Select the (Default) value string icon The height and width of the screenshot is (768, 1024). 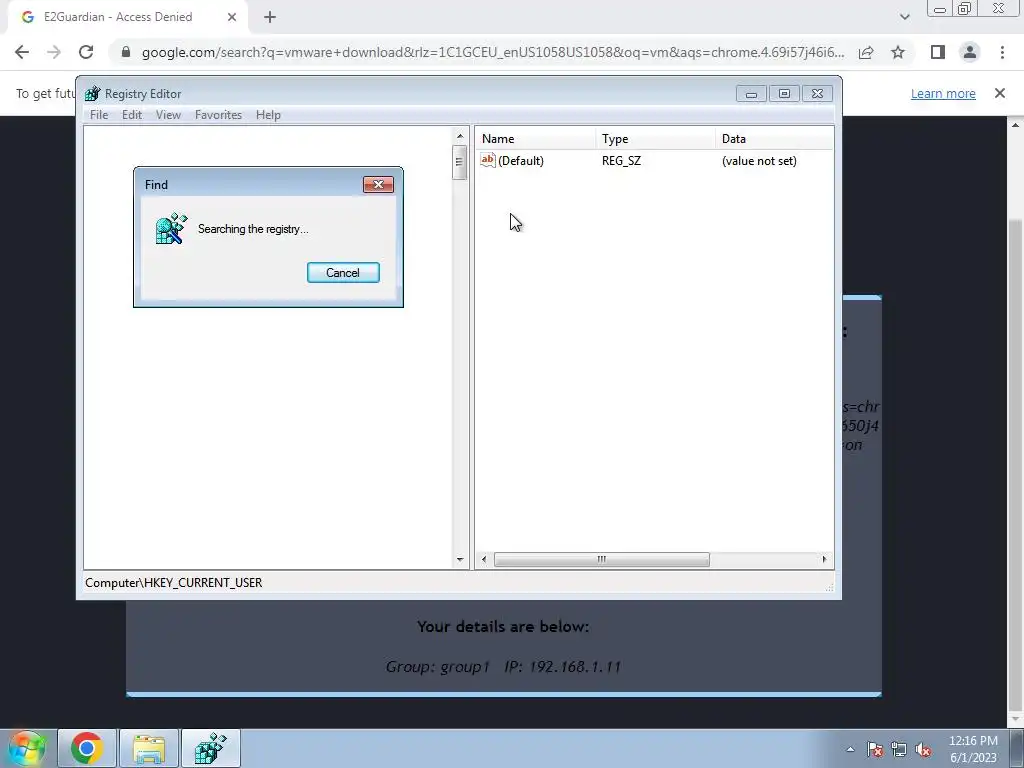[488, 160]
